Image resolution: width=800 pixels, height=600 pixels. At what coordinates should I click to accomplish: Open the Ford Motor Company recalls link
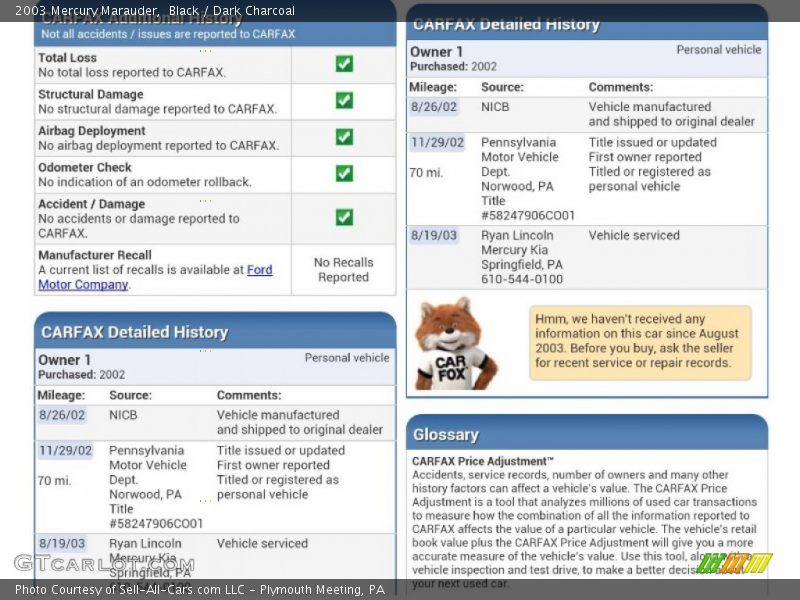coord(155,277)
